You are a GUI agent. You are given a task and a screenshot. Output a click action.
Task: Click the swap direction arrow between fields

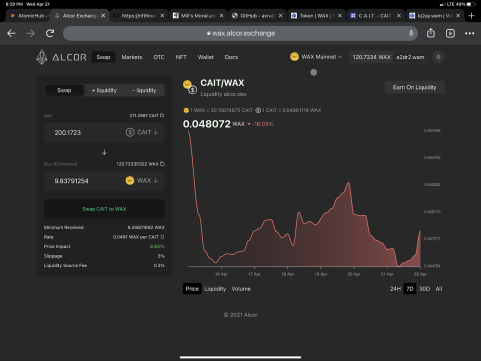[x=104, y=152]
